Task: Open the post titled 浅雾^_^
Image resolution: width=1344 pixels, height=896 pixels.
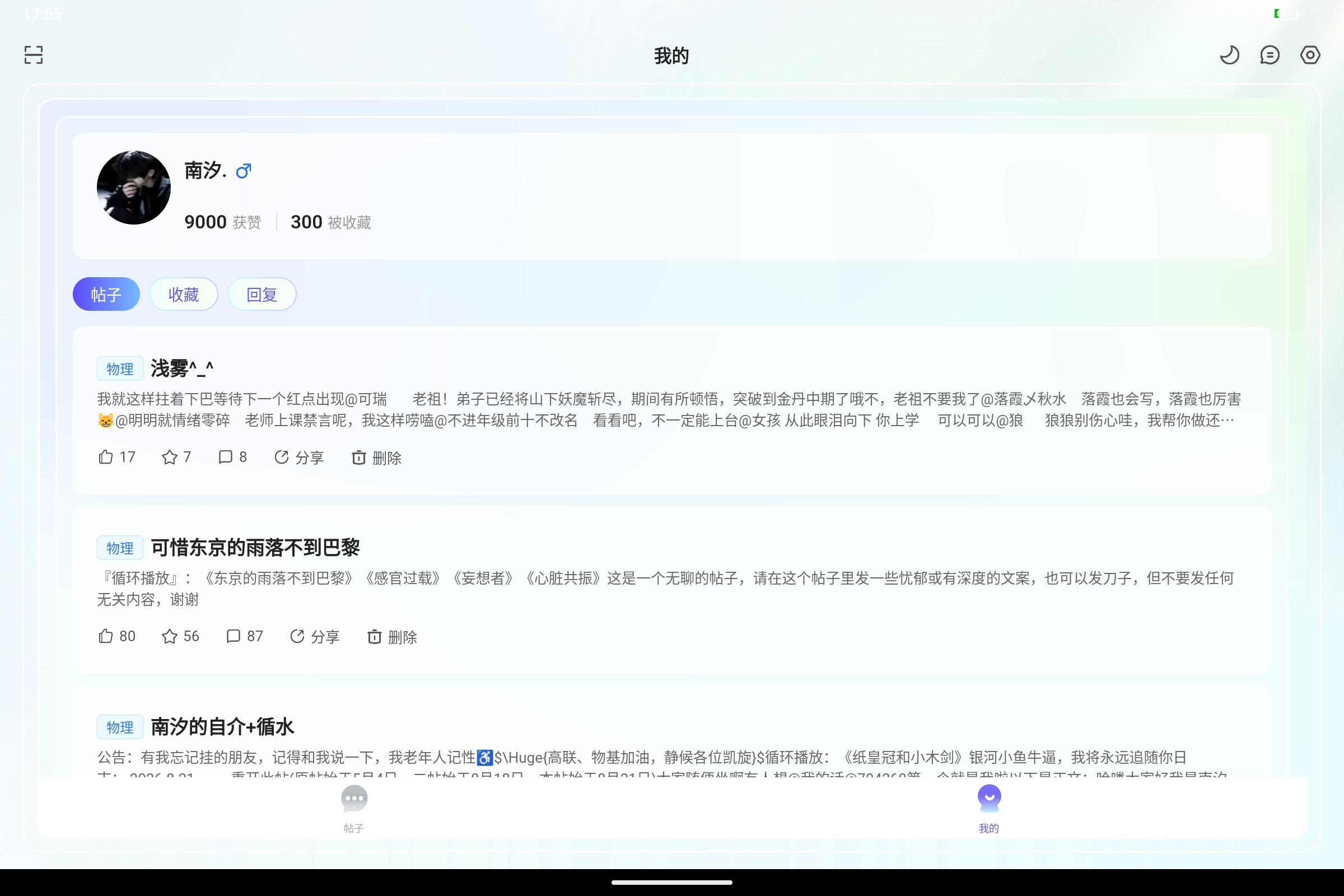Action: (x=181, y=368)
